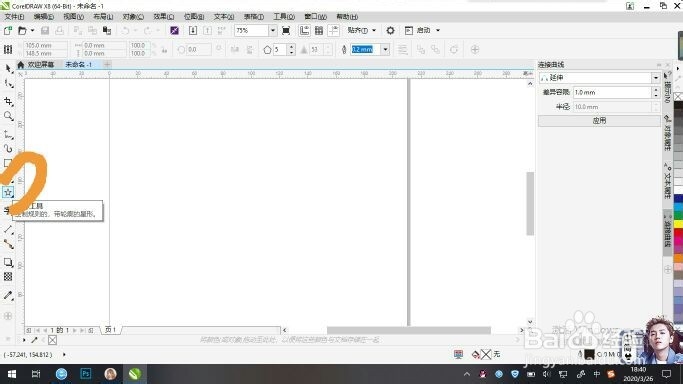This screenshot has height=384, width=683.
Task: Select the Drop Shadow tool
Action: point(8,262)
